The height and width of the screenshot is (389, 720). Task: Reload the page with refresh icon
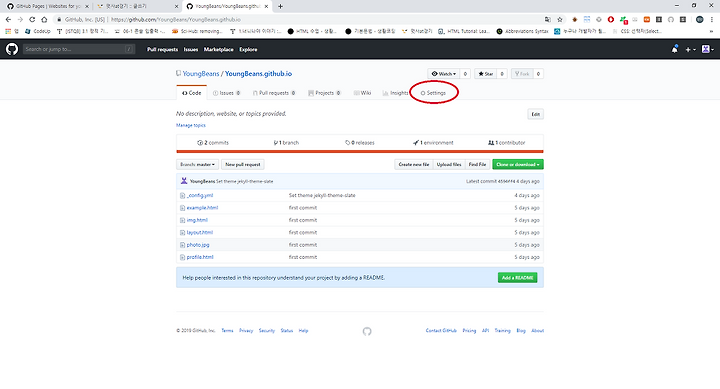32,19
